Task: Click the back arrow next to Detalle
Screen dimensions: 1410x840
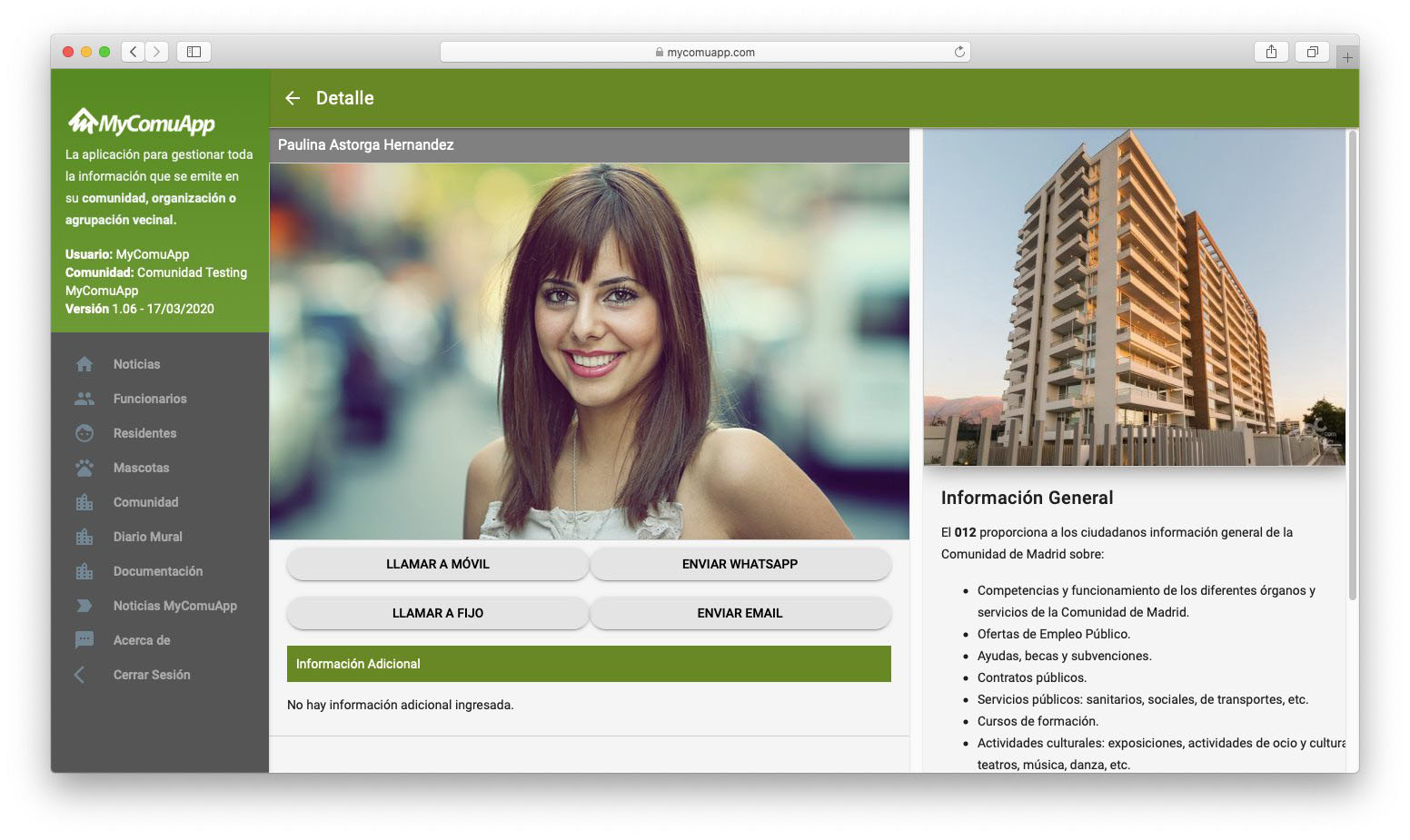Action: (x=293, y=98)
